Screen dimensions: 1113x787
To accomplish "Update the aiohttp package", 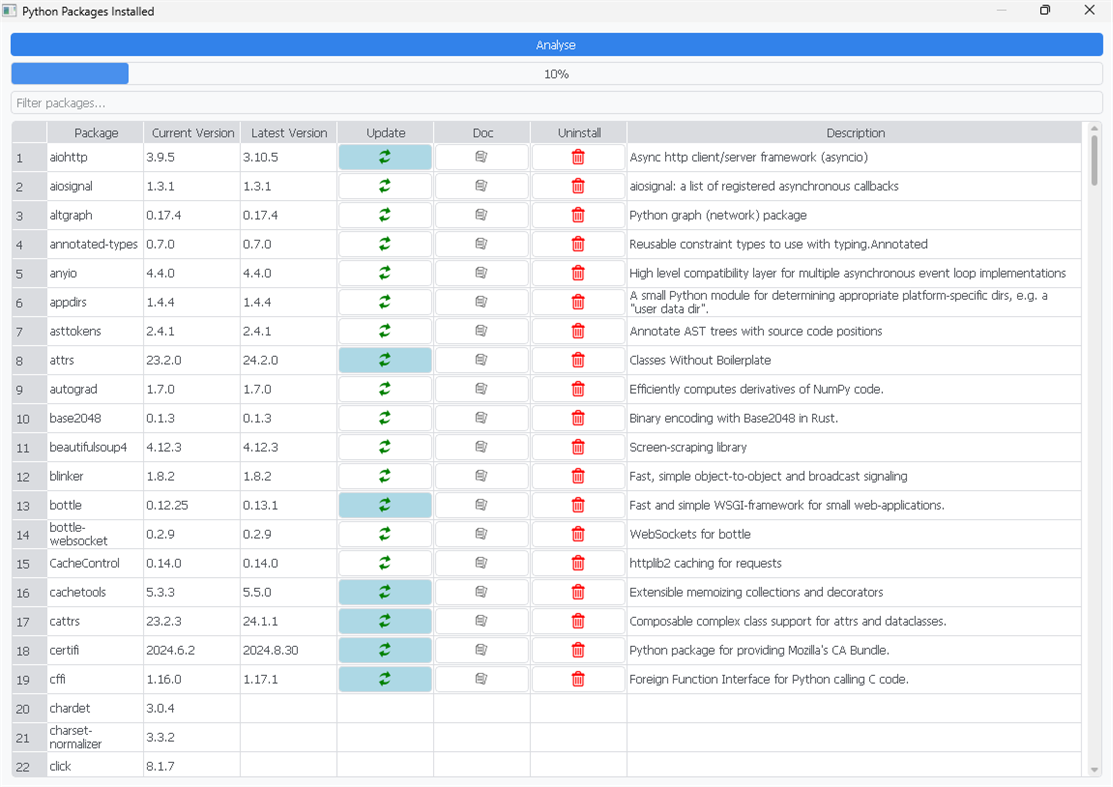I will [x=385, y=157].
